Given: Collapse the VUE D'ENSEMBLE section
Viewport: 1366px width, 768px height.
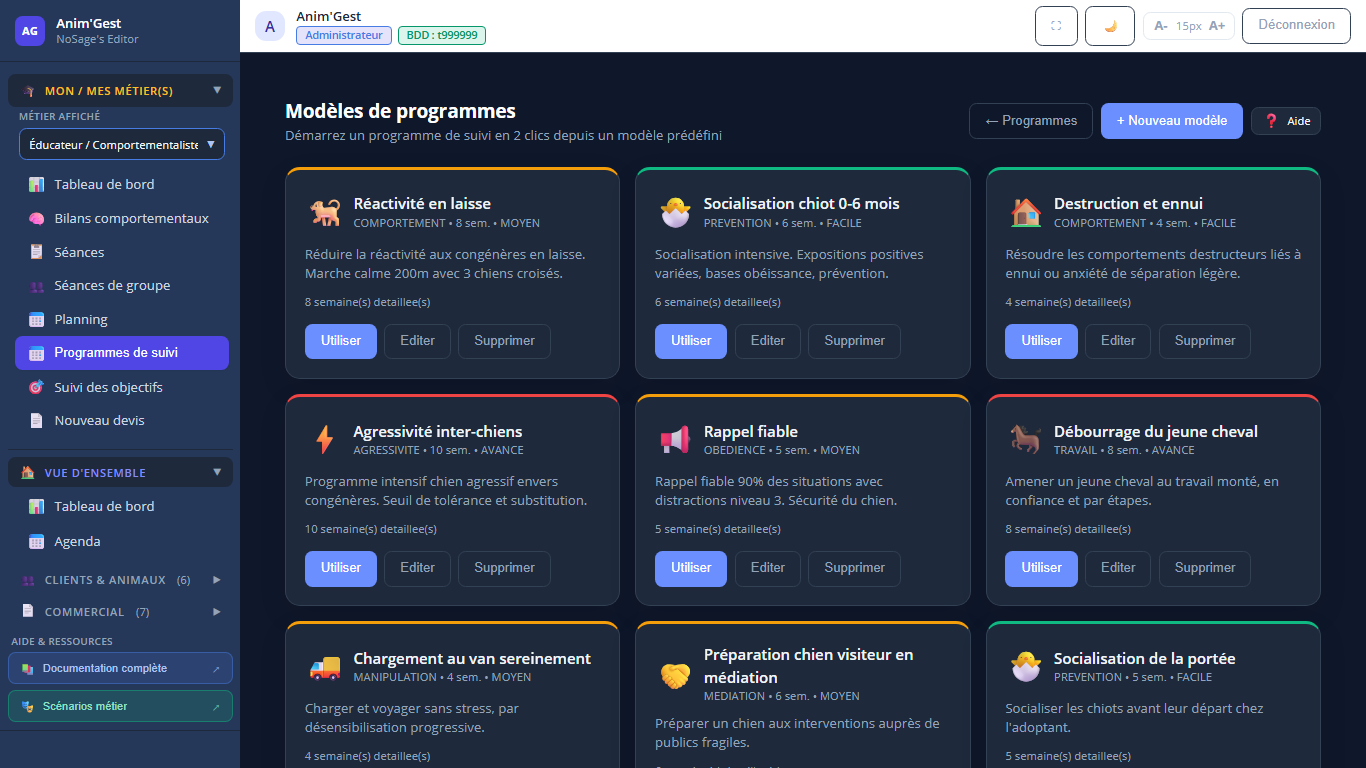Looking at the screenshot, I should coord(121,472).
